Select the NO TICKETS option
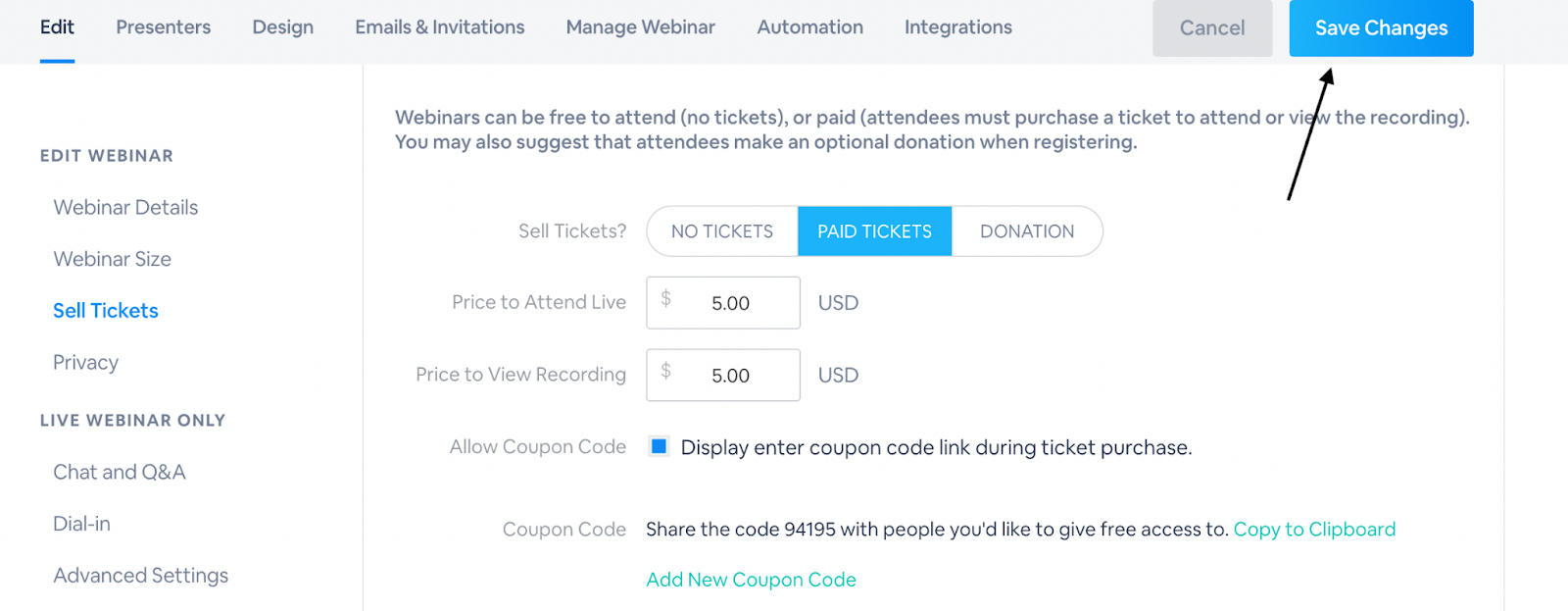Screen dimensions: 1568x611 click(x=722, y=231)
